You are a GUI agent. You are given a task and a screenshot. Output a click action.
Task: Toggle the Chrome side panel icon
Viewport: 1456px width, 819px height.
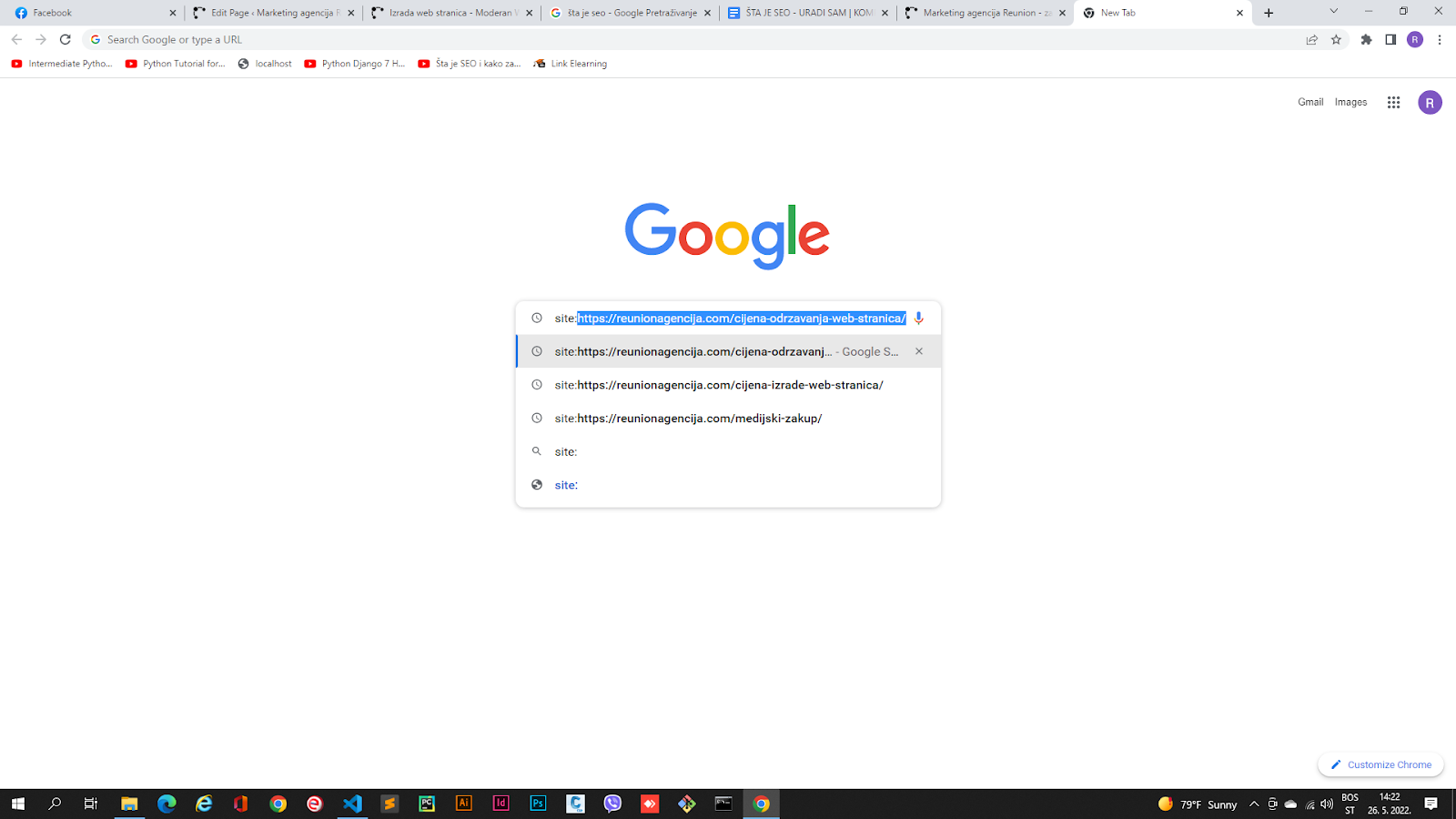pos(1390,40)
